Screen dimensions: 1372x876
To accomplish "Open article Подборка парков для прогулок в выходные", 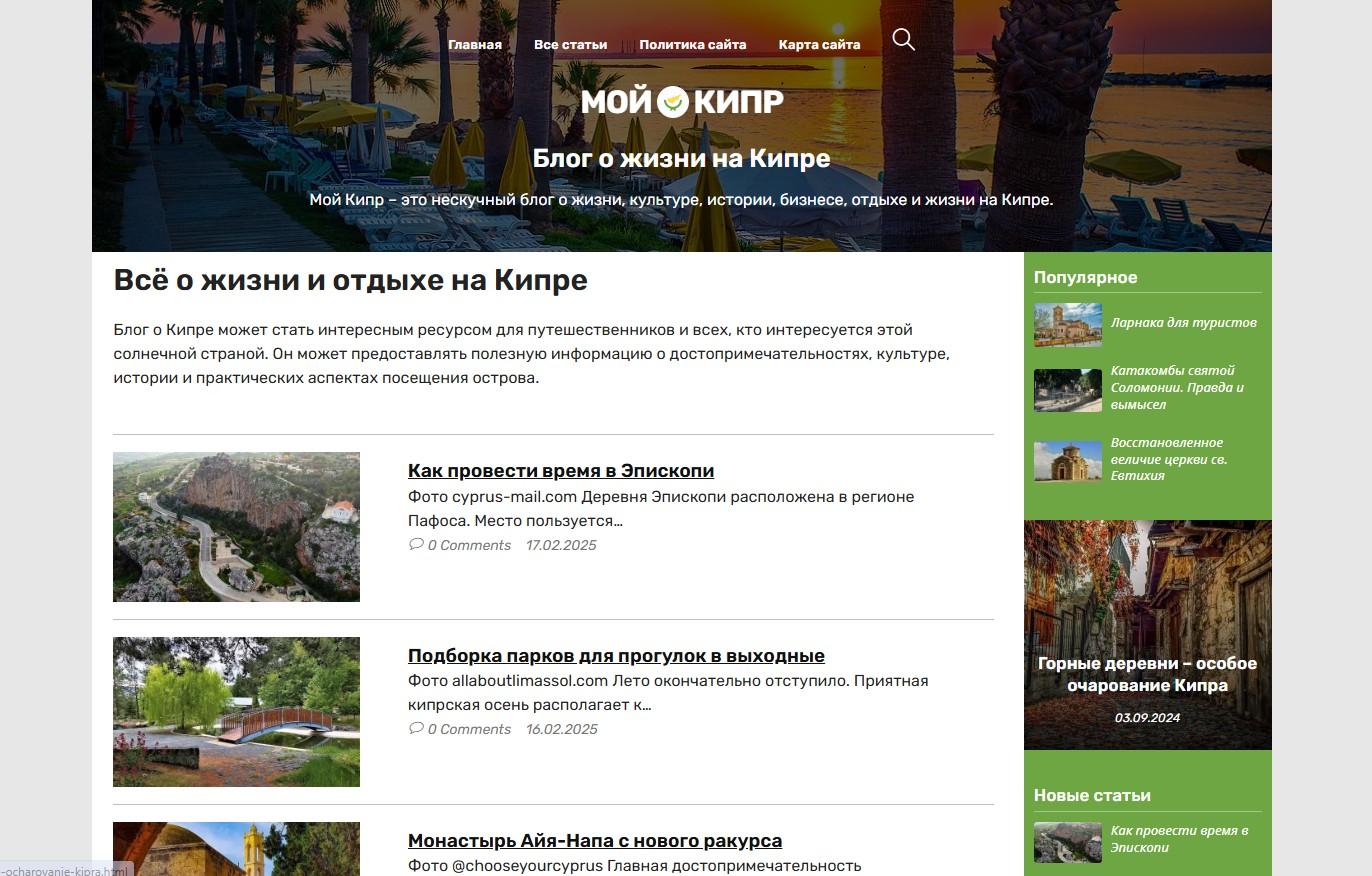I will (x=616, y=656).
